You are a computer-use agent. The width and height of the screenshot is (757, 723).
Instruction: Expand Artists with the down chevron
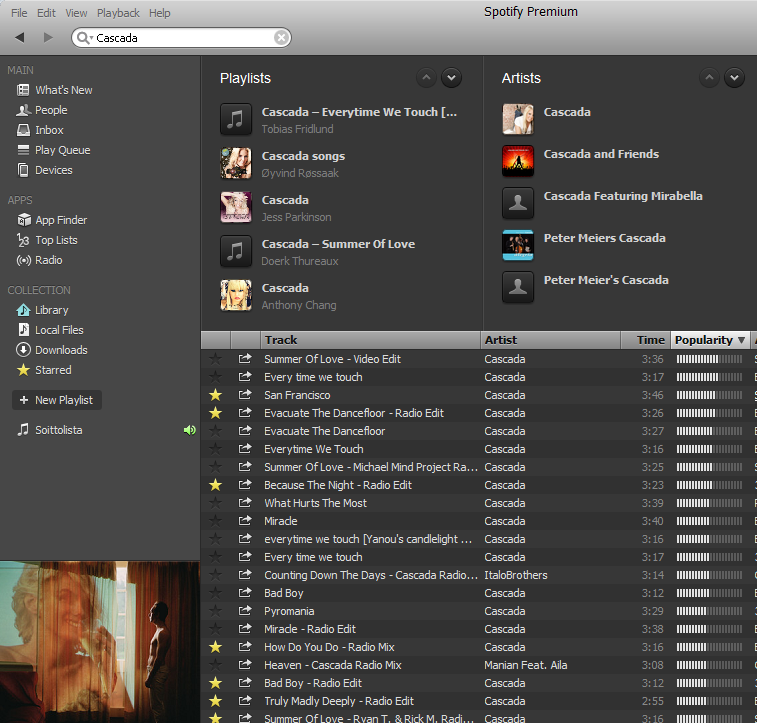pyautogui.click(x=734, y=78)
